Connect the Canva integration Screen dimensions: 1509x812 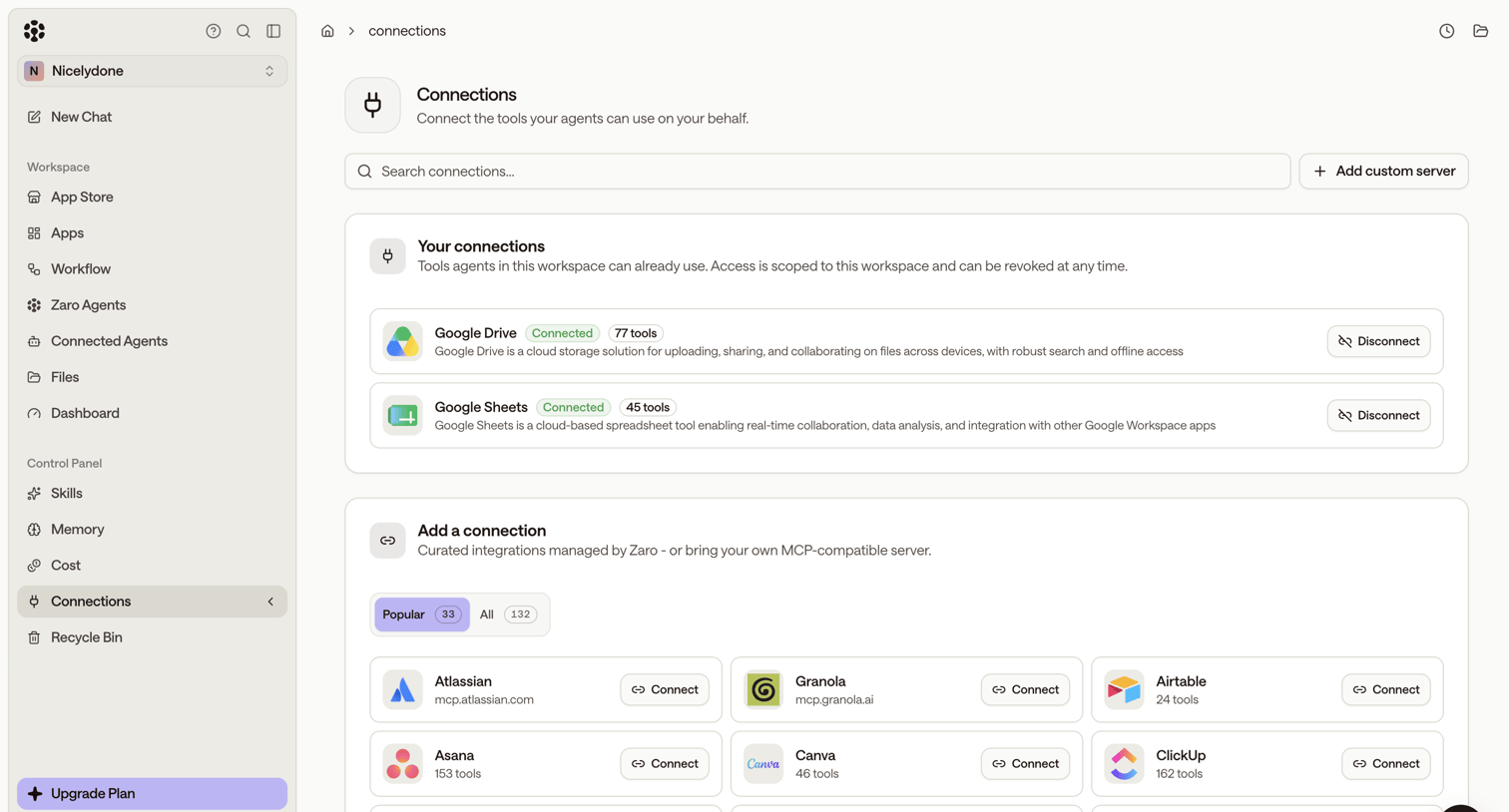point(1025,763)
